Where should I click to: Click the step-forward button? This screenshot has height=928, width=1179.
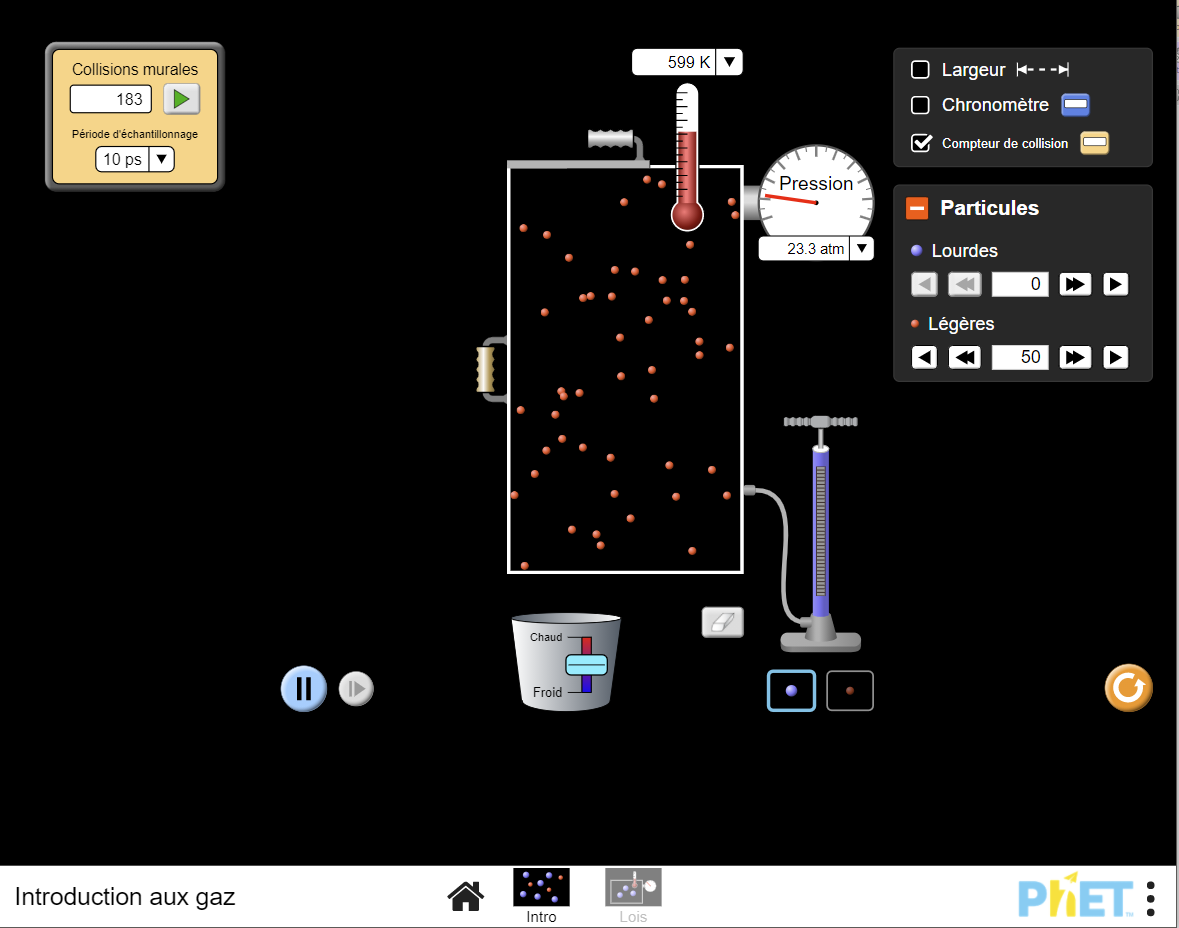coord(356,688)
